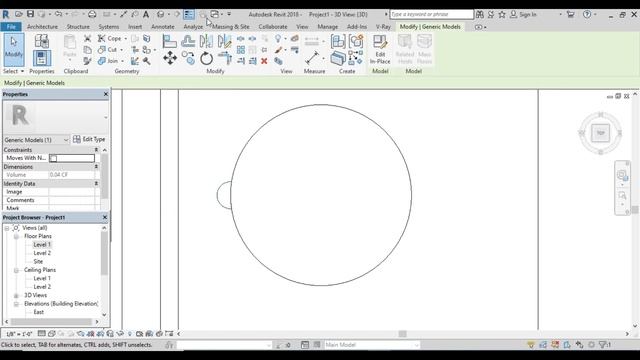The image size is (640, 360).
Task: Open the Site floor plan
Action: click(x=38, y=262)
